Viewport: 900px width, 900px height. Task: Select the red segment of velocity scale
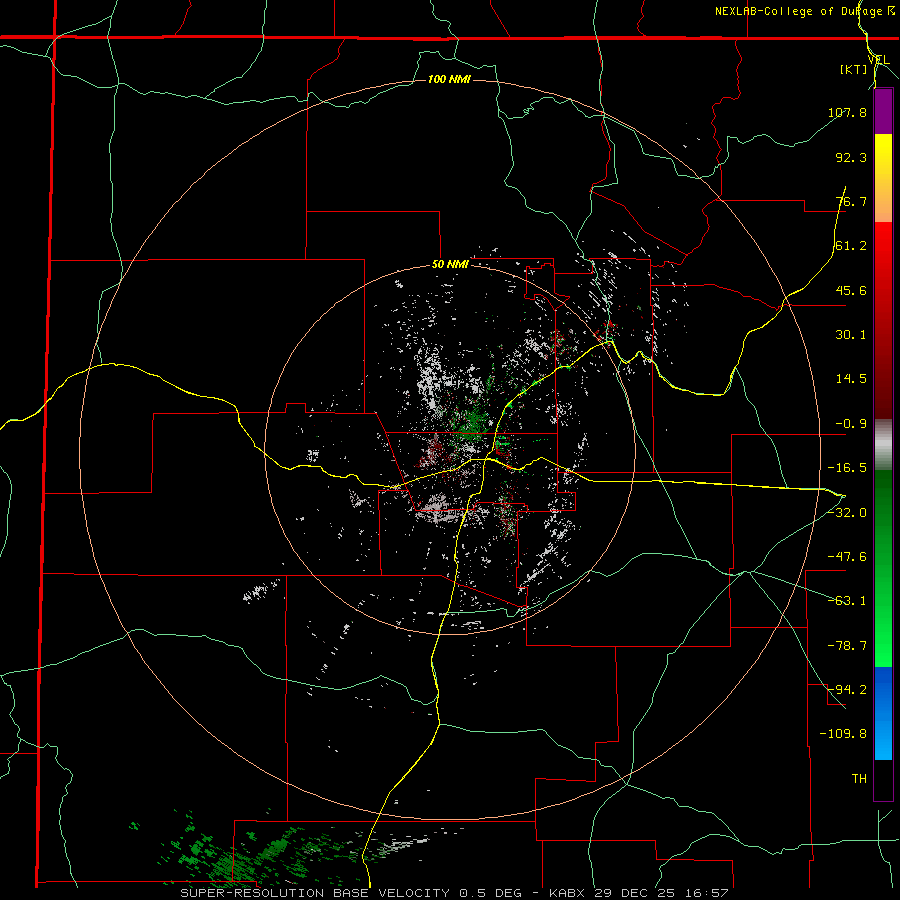883,320
